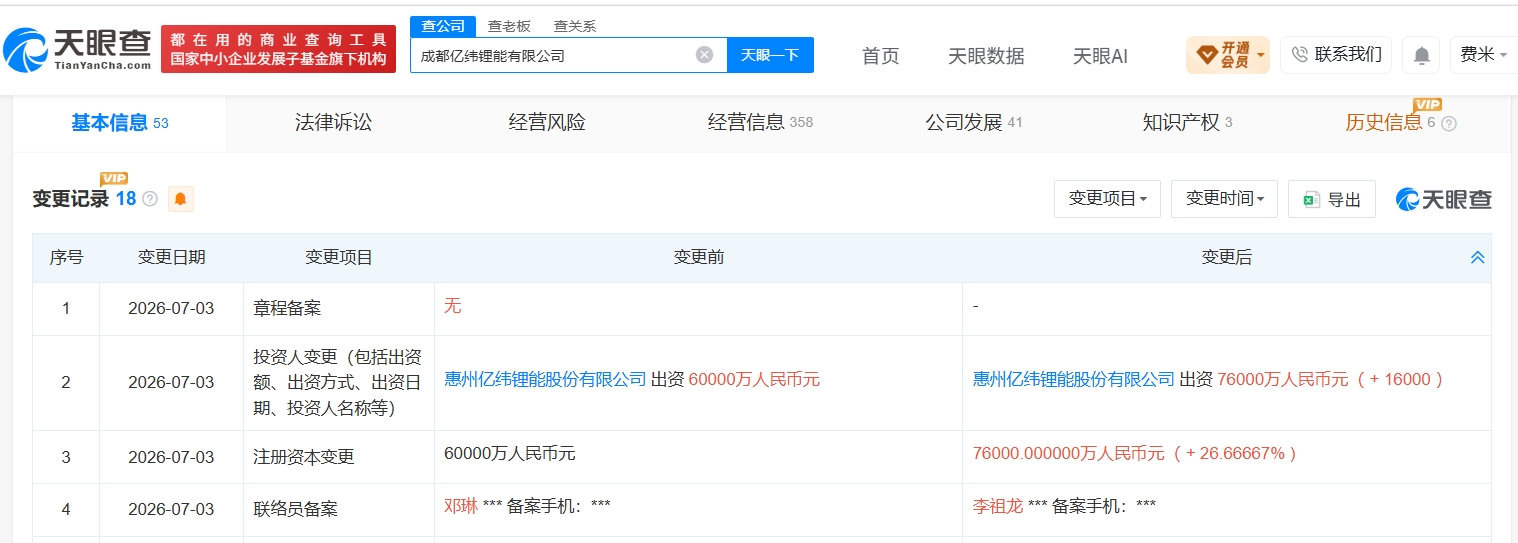Click the 序号 column header

pyautogui.click(x=66, y=258)
